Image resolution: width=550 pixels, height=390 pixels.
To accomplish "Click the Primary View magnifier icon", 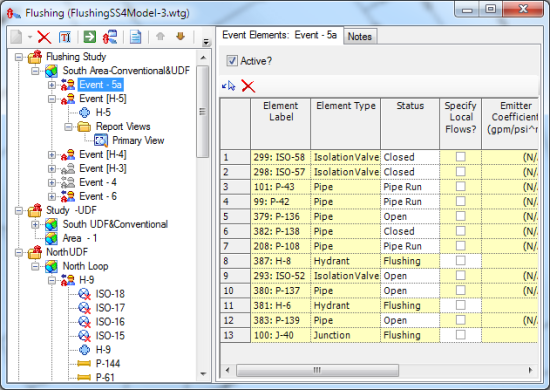I will point(101,141).
